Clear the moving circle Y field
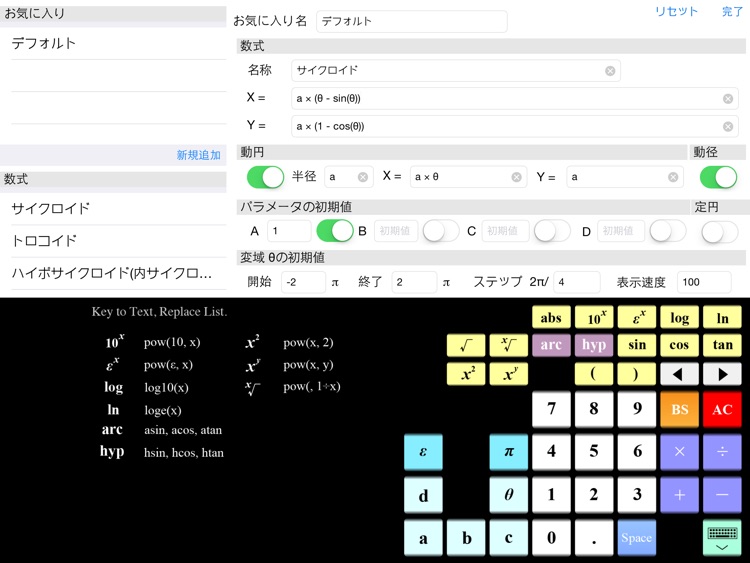This screenshot has height=563, width=750. [x=673, y=177]
